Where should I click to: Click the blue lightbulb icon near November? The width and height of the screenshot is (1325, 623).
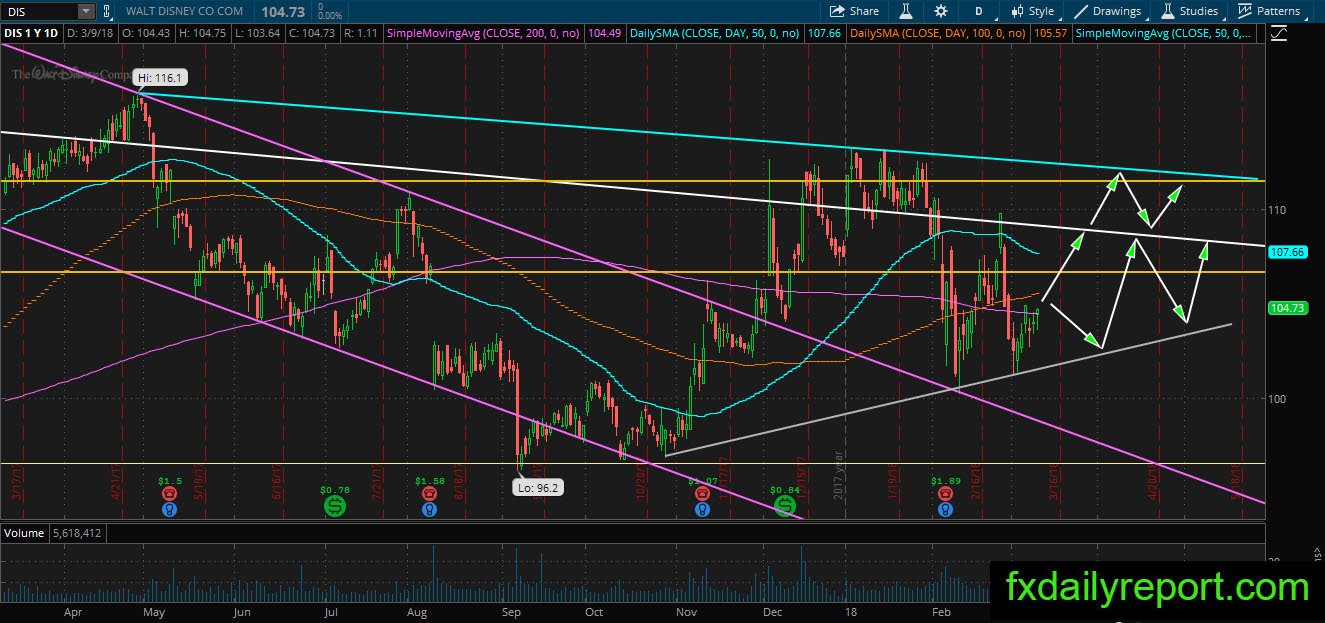pyautogui.click(x=703, y=509)
